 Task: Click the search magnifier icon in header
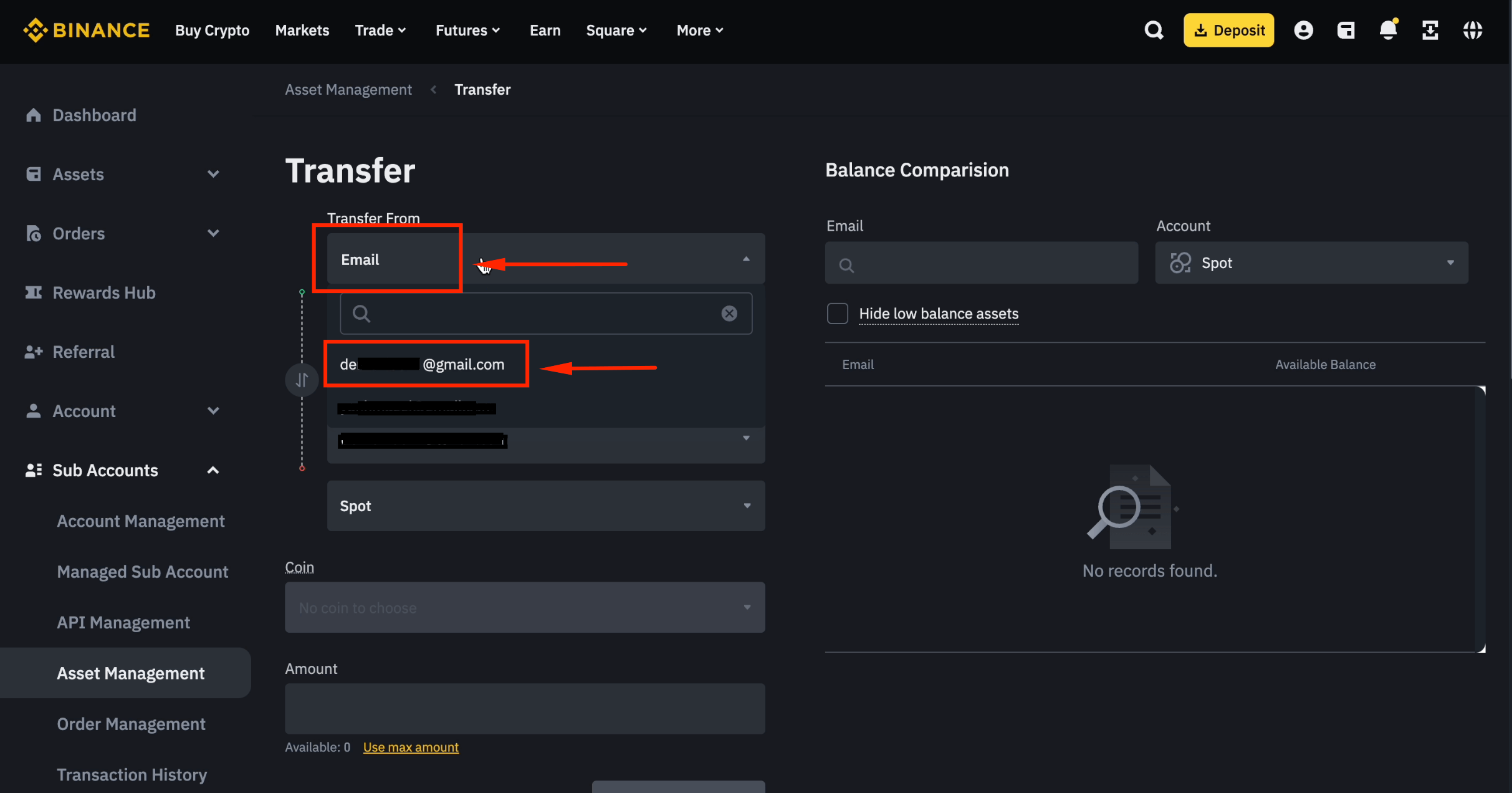tap(1154, 30)
